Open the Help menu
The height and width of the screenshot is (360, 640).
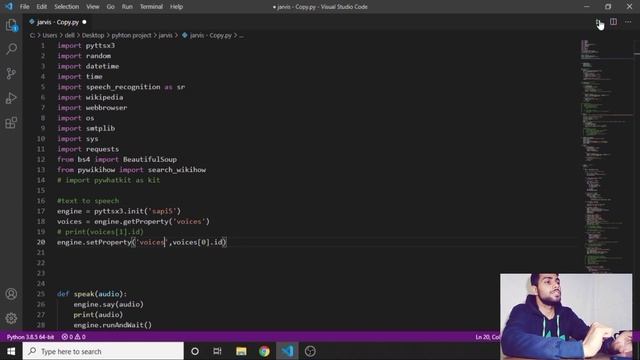pyautogui.click(x=176, y=7)
